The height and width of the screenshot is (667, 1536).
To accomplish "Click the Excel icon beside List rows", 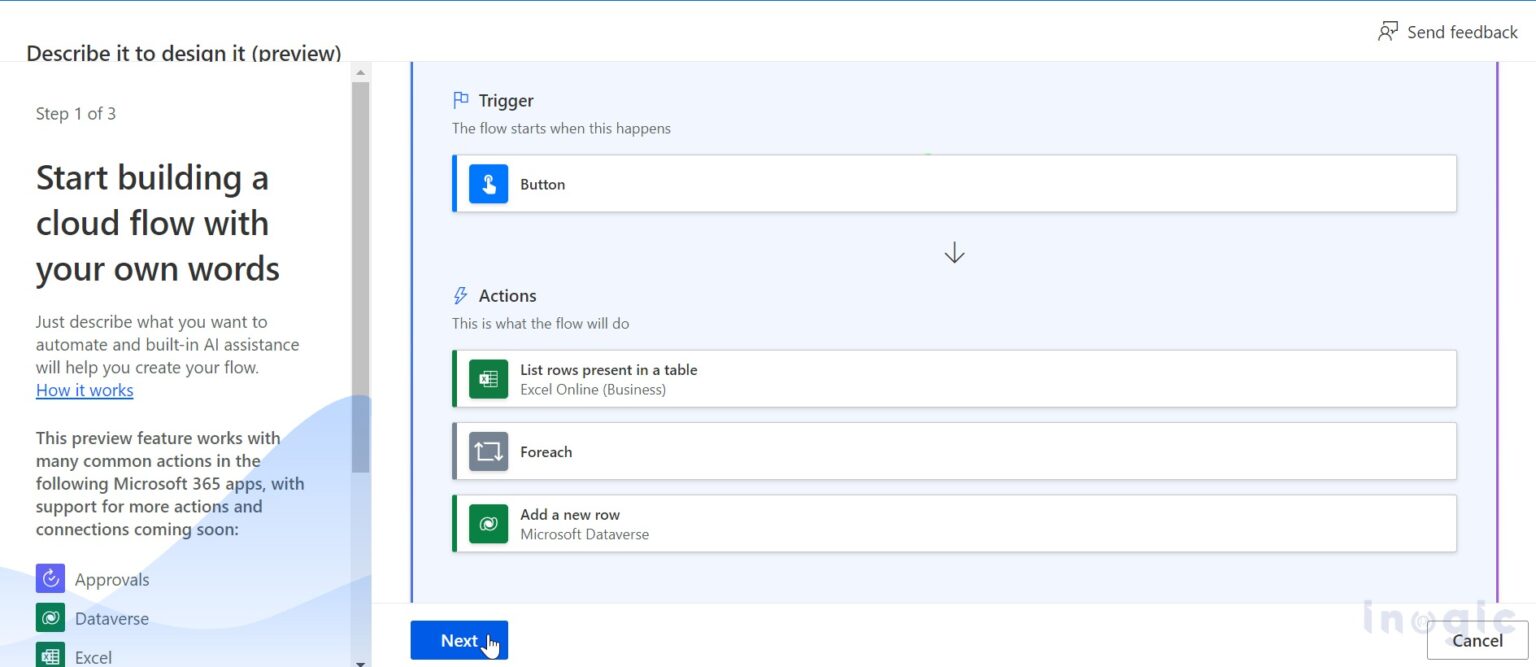I will pyautogui.click(x=488, y=379).
